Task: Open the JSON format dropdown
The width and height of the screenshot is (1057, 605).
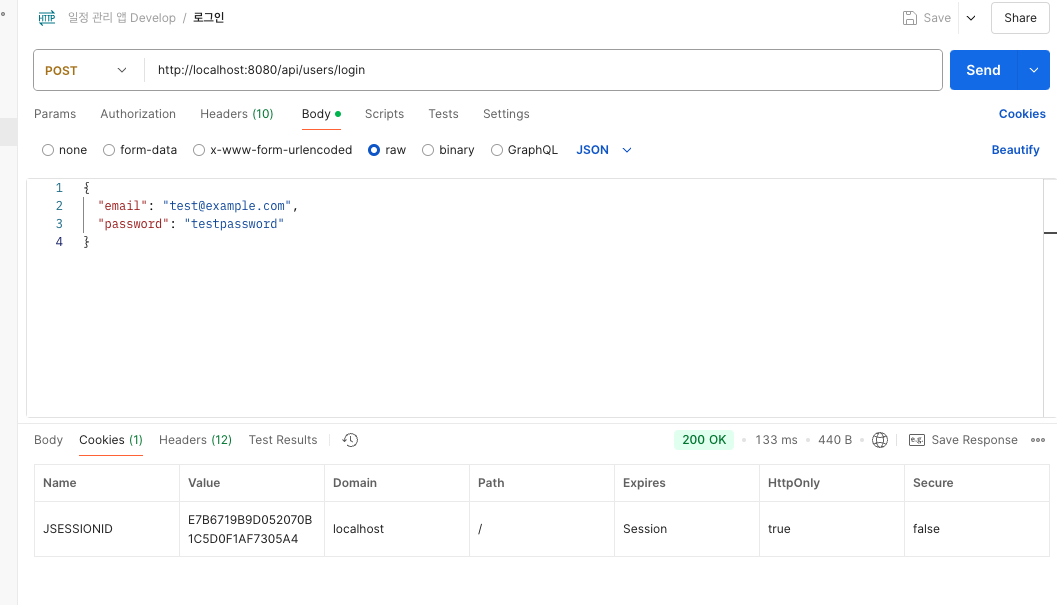Action: [604, 150]
